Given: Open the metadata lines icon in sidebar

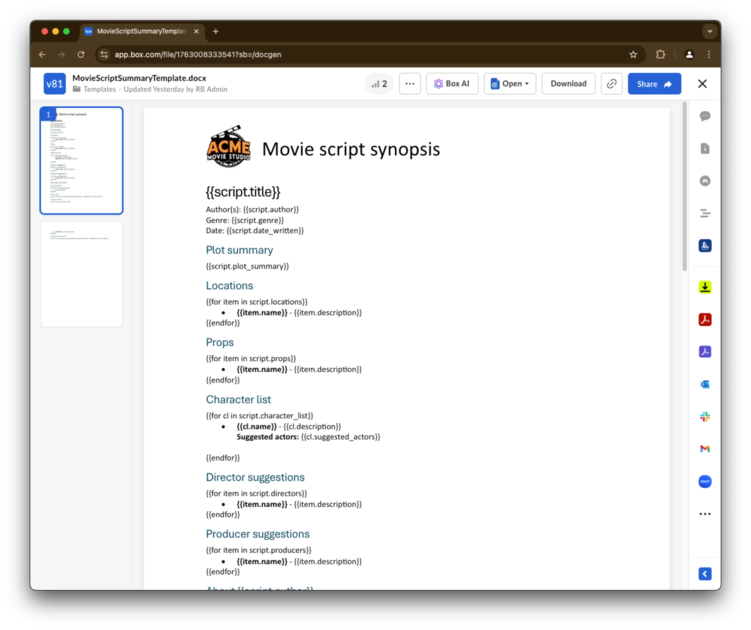Looking at the screenshot, I should point(705,213).
